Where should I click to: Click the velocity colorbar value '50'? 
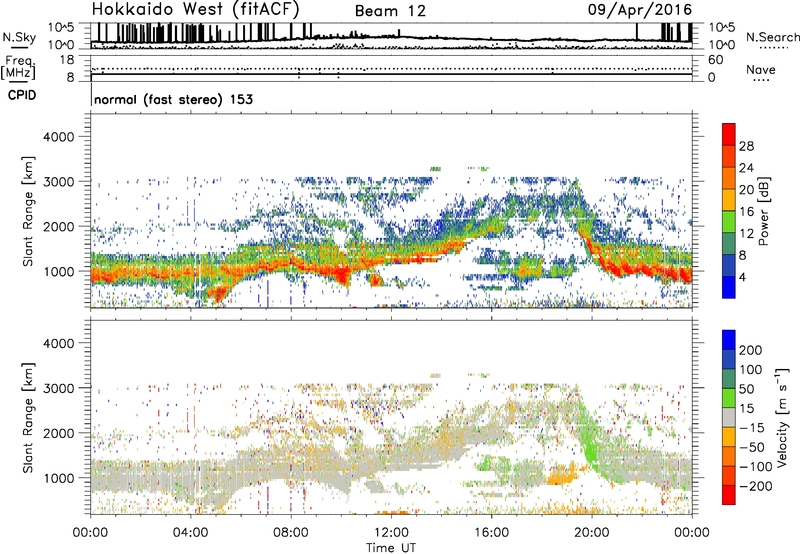pos(746,389)
